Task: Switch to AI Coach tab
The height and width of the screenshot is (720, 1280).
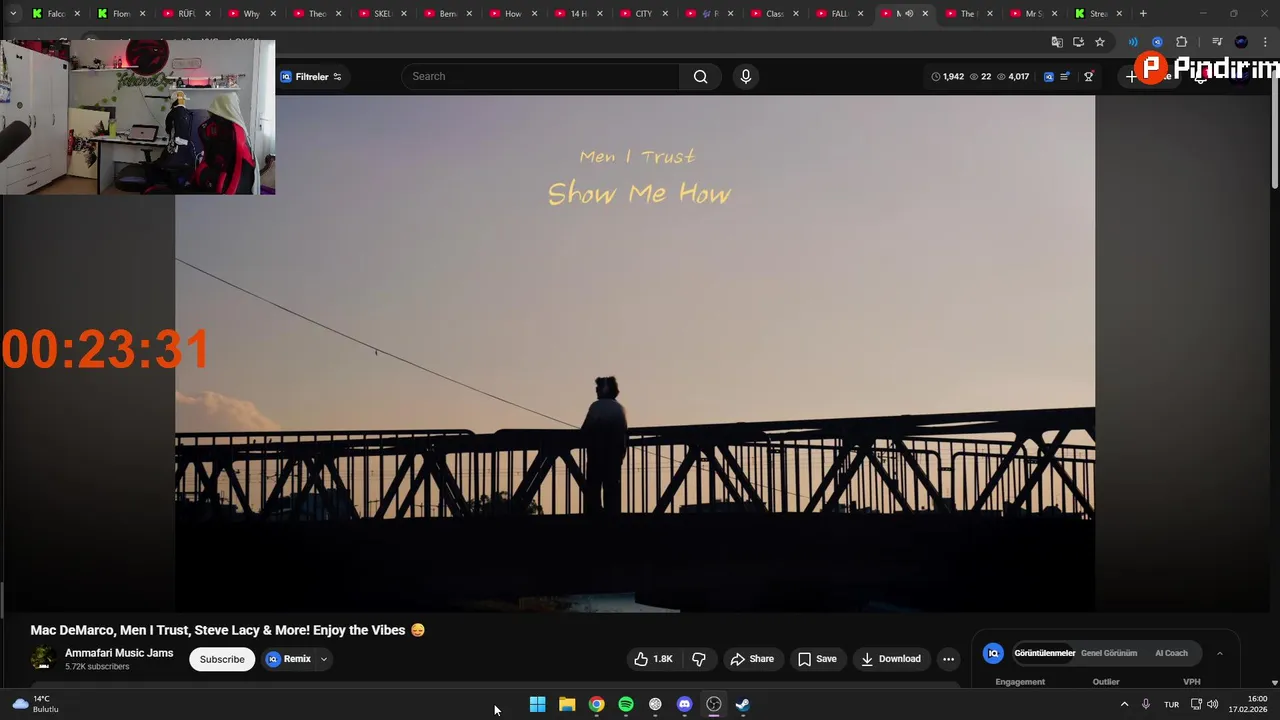Action: [1171, 653]
